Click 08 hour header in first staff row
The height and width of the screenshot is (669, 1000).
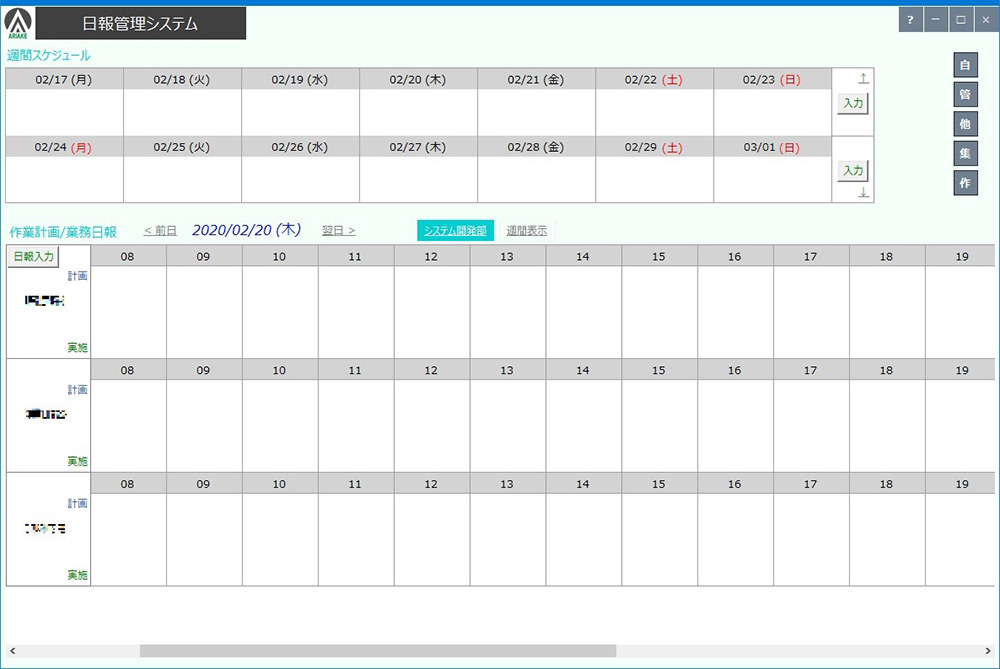[x=128, y=256]
